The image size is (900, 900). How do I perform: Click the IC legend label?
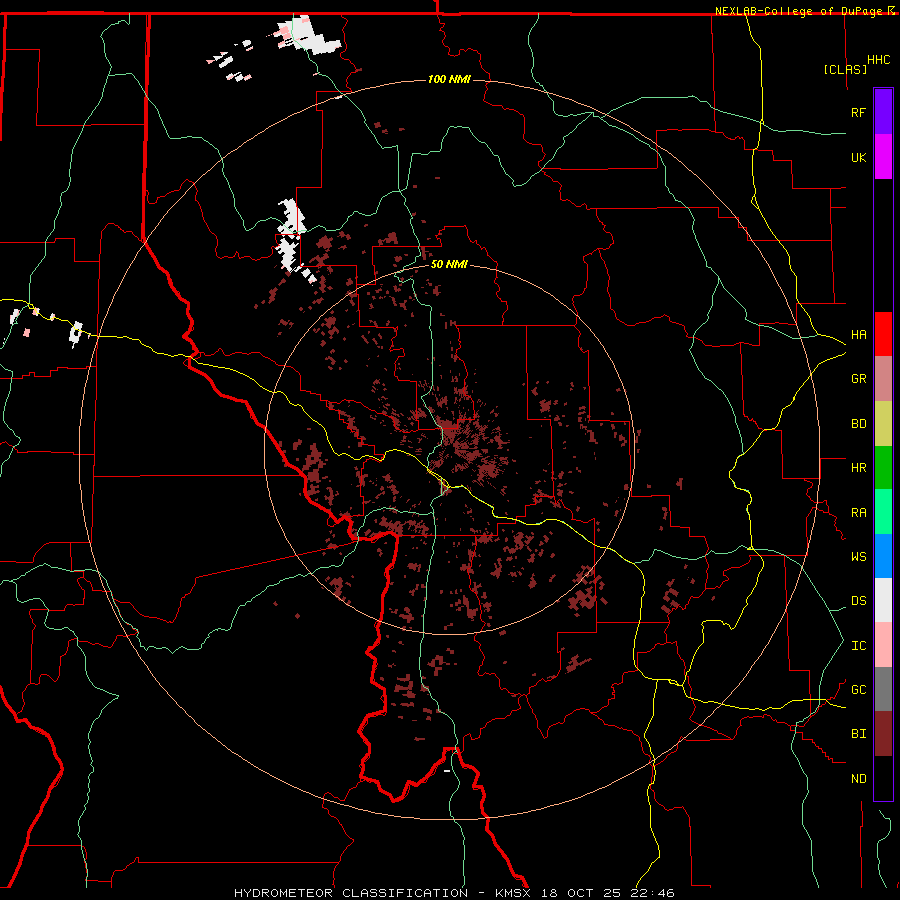[x=858, y=646]
